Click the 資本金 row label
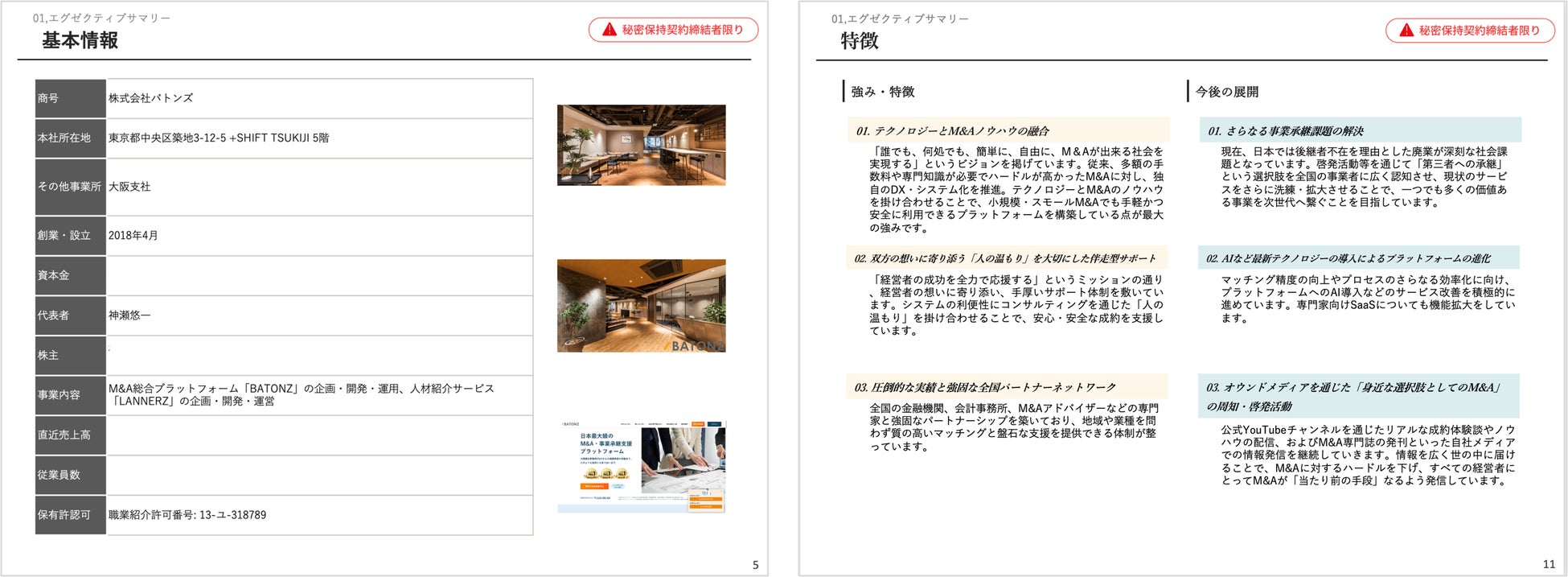This screenshot has height=577, width=1568. point(71,275)
